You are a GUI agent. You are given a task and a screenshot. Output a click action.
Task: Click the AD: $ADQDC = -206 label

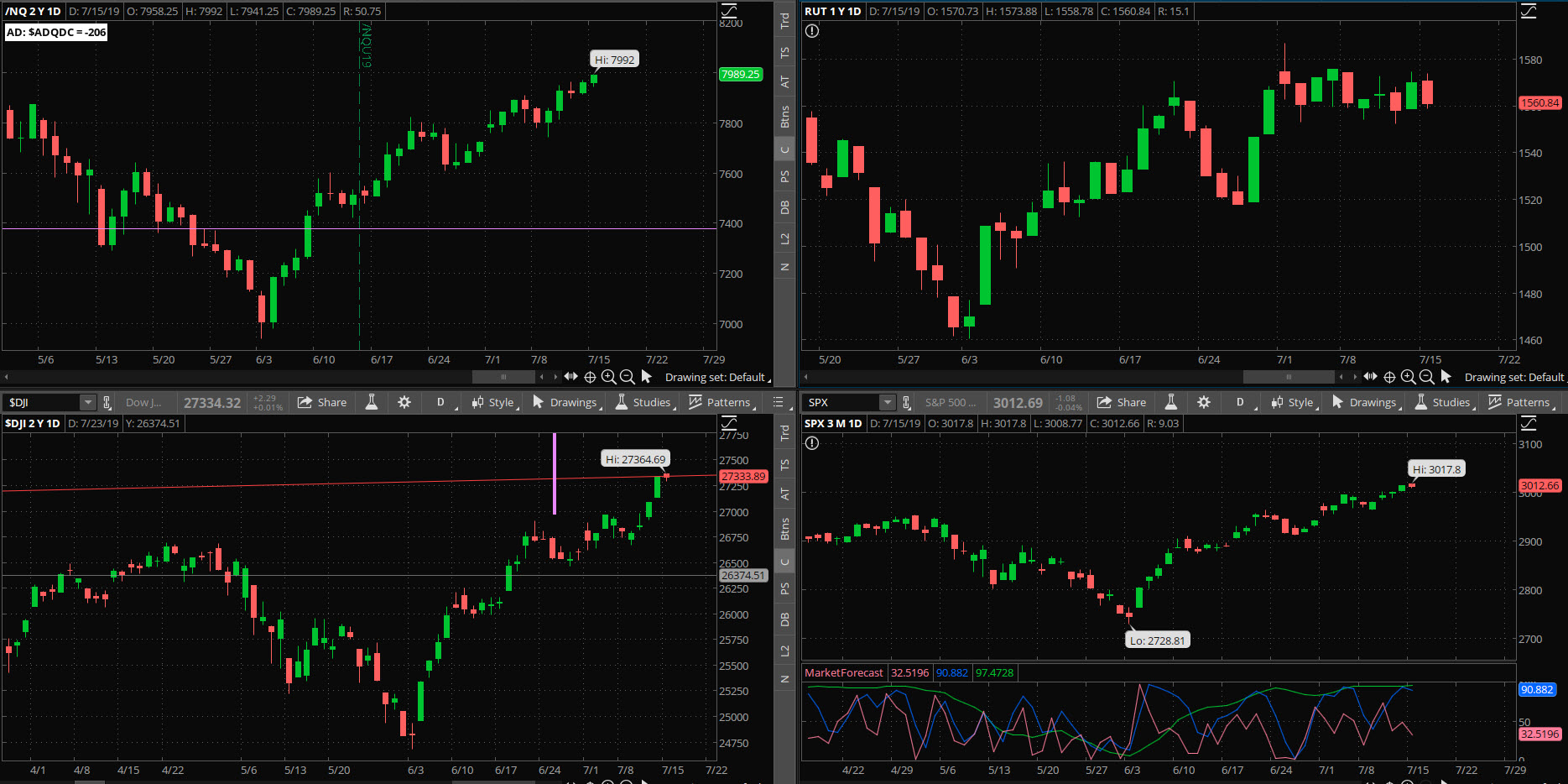[56, 32]
